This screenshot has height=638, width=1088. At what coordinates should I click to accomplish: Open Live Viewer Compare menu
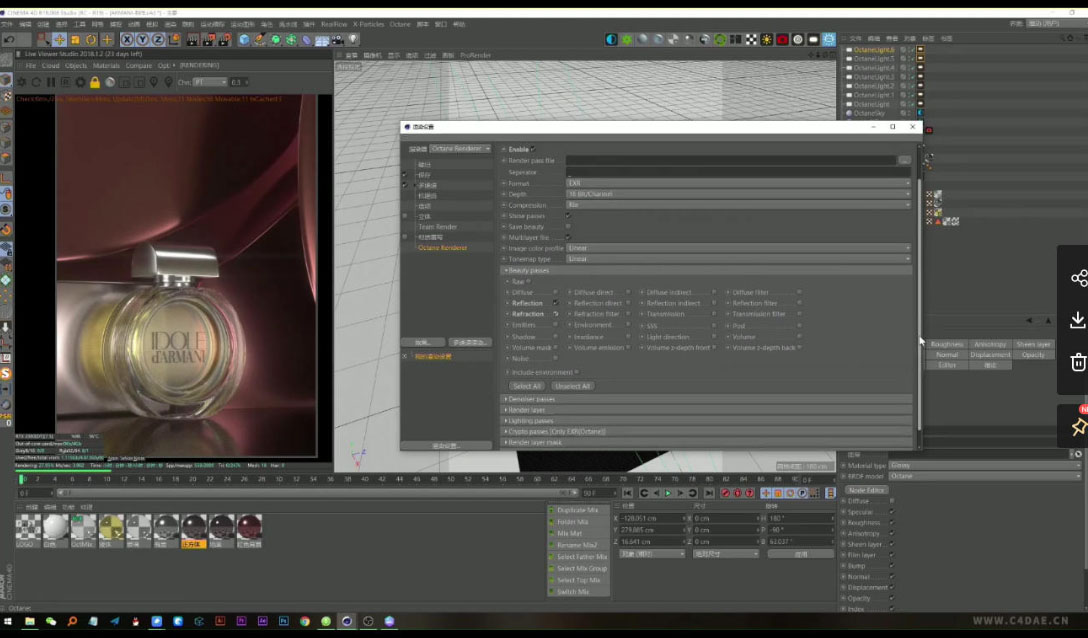(x=139, y=65)
